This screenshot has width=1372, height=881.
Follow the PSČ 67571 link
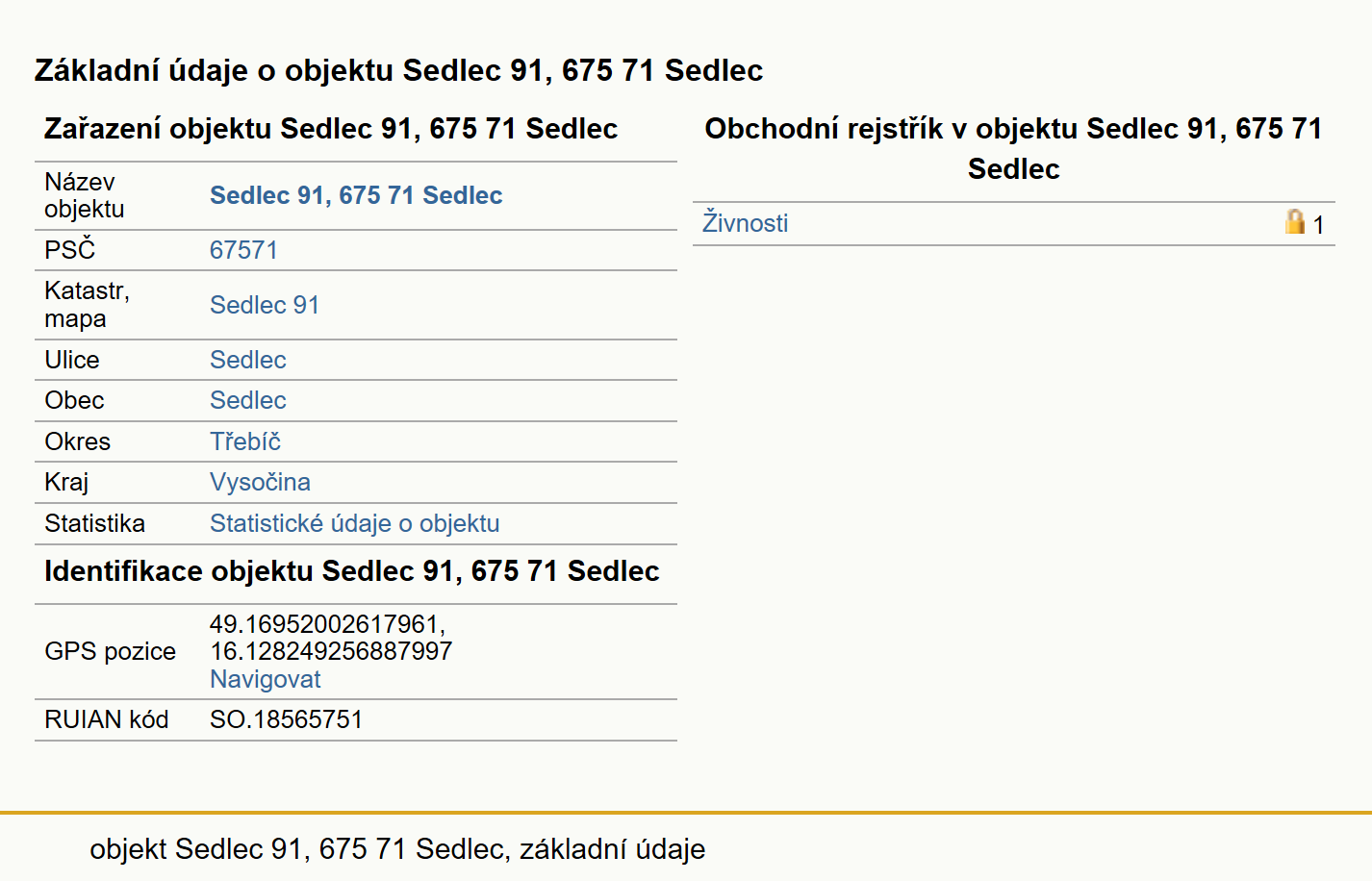point(243,250)
